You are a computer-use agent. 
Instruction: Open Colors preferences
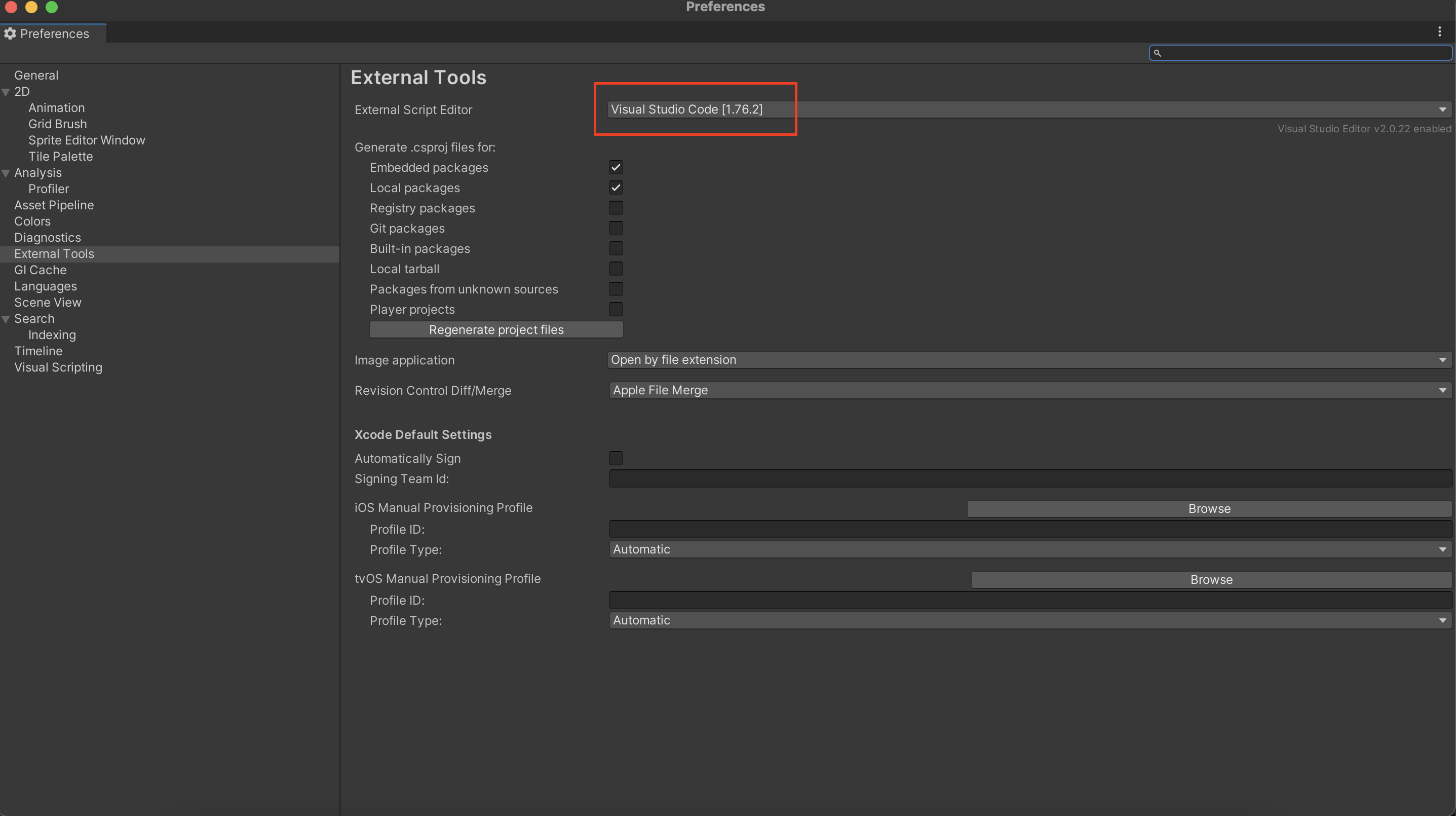tap(32, 221)
